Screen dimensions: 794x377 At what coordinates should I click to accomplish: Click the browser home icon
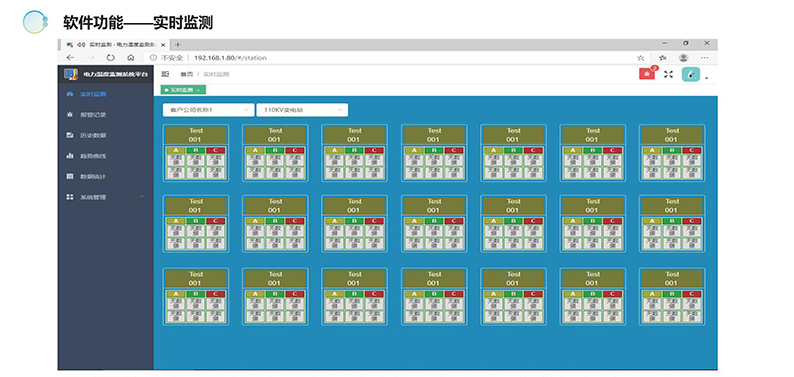pyautogui.click(x=131, y=58)
